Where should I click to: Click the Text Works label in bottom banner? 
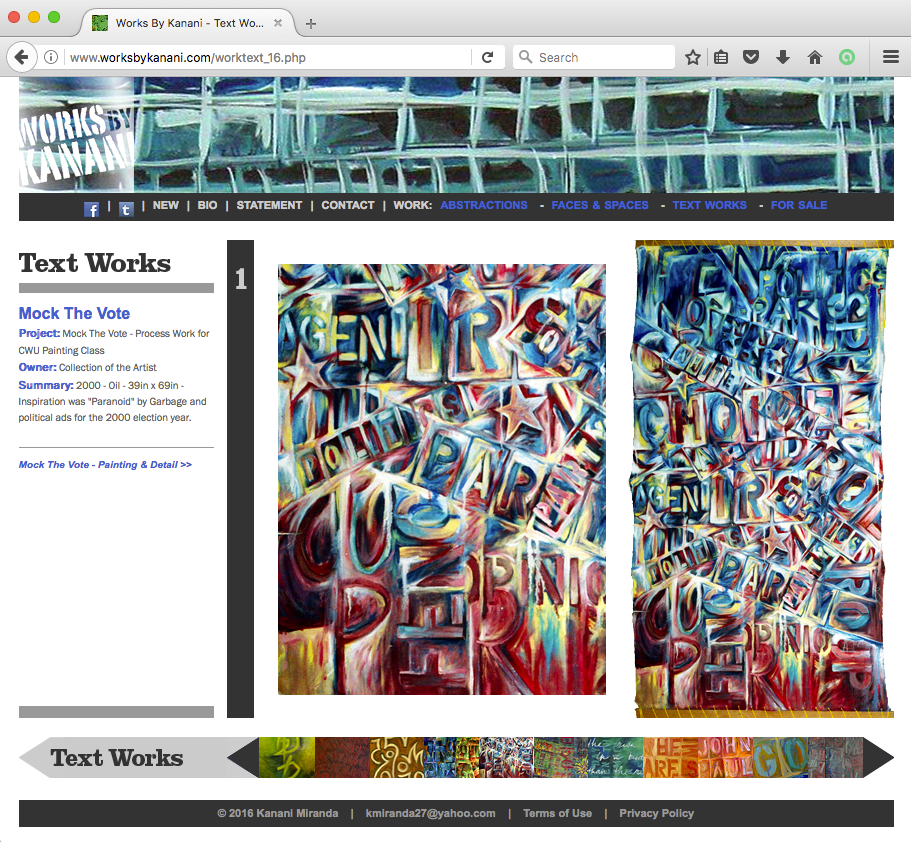click(117, 758)
